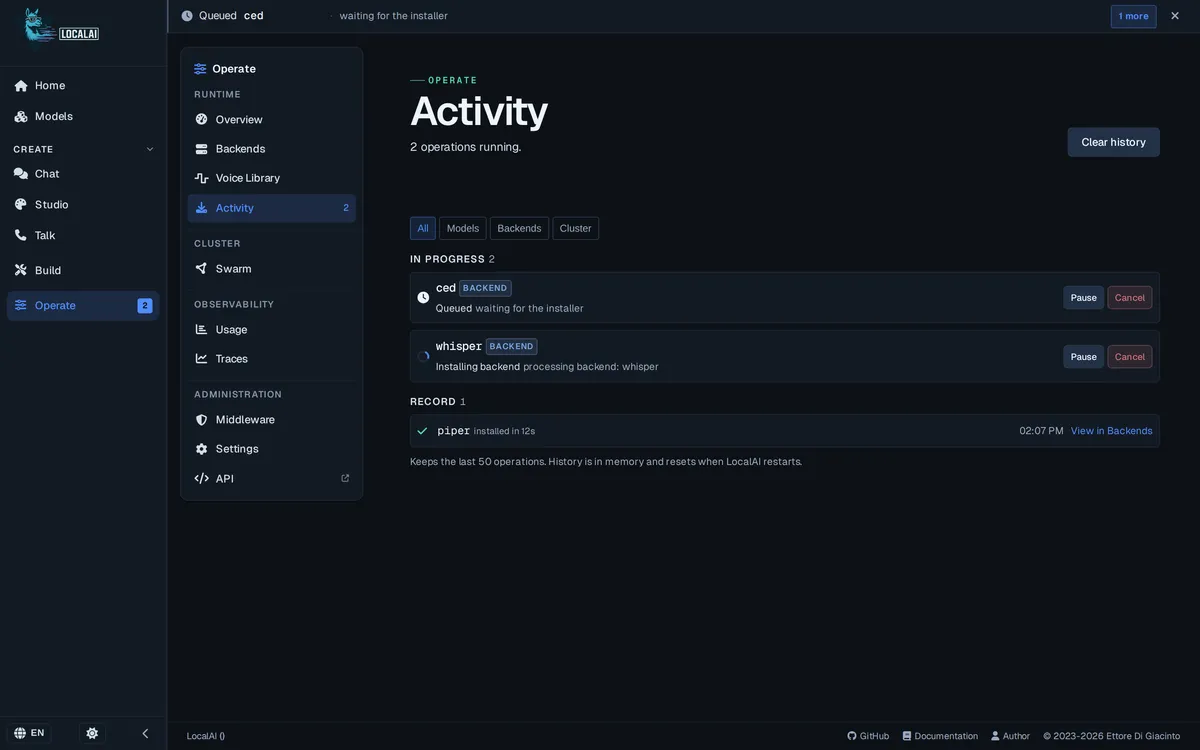Click the clock icon in the top banner

187,16
